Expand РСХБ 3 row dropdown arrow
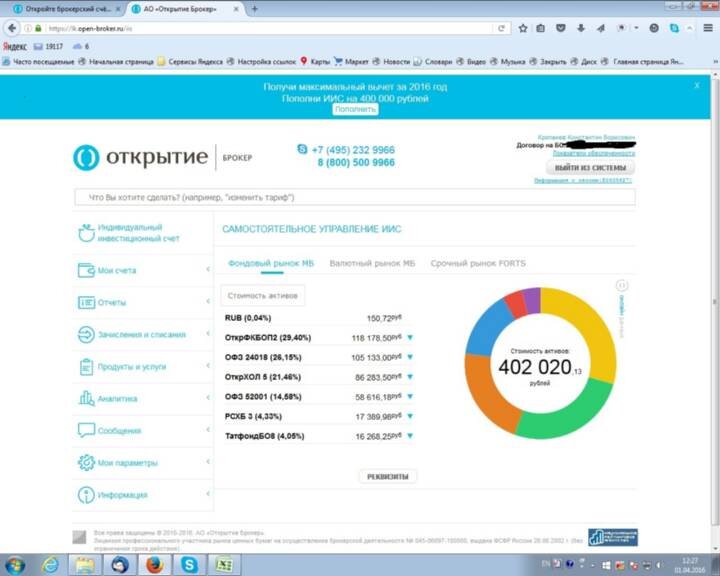 point(410,416)
